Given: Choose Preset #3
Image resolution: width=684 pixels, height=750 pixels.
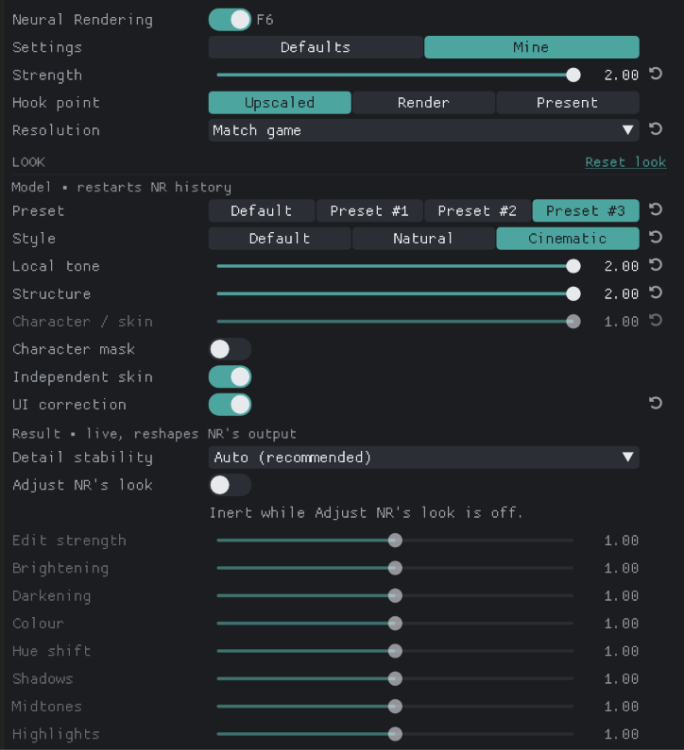Looking at the screenshot, I should coord(586,211).
